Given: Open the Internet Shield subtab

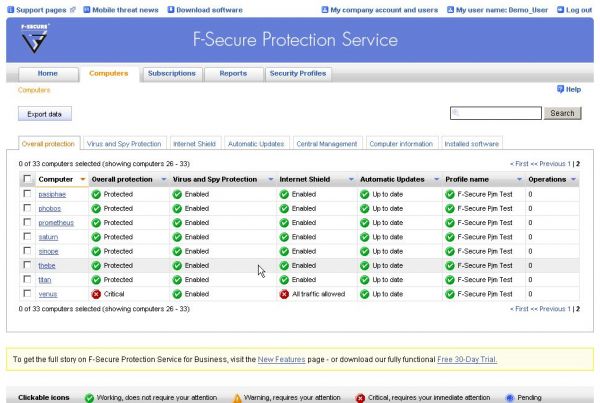Looking at the screenshot, I should (x=194, y=144).
